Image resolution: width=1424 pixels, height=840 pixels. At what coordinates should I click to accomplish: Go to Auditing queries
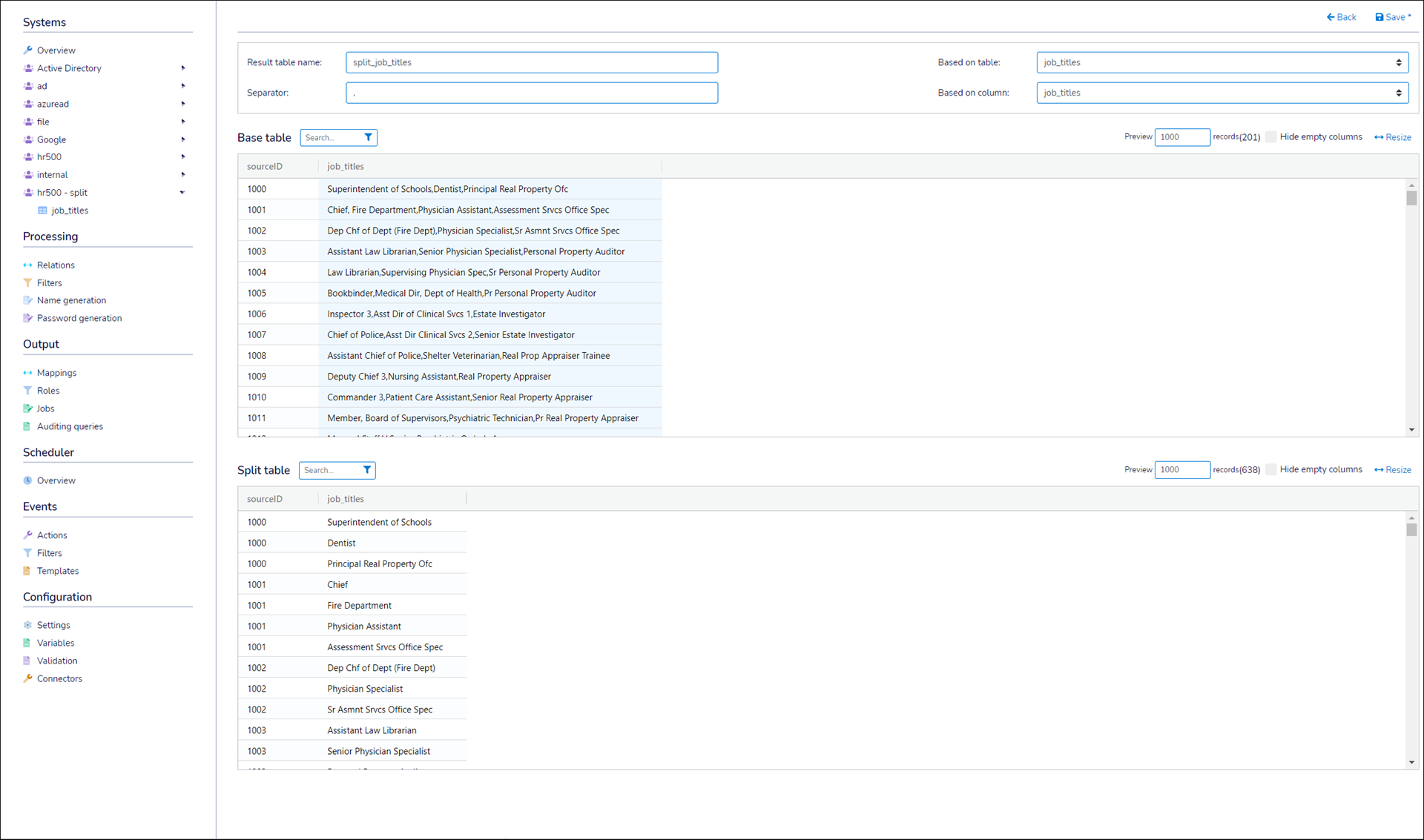pyautogui.click(x=70, y=426)
